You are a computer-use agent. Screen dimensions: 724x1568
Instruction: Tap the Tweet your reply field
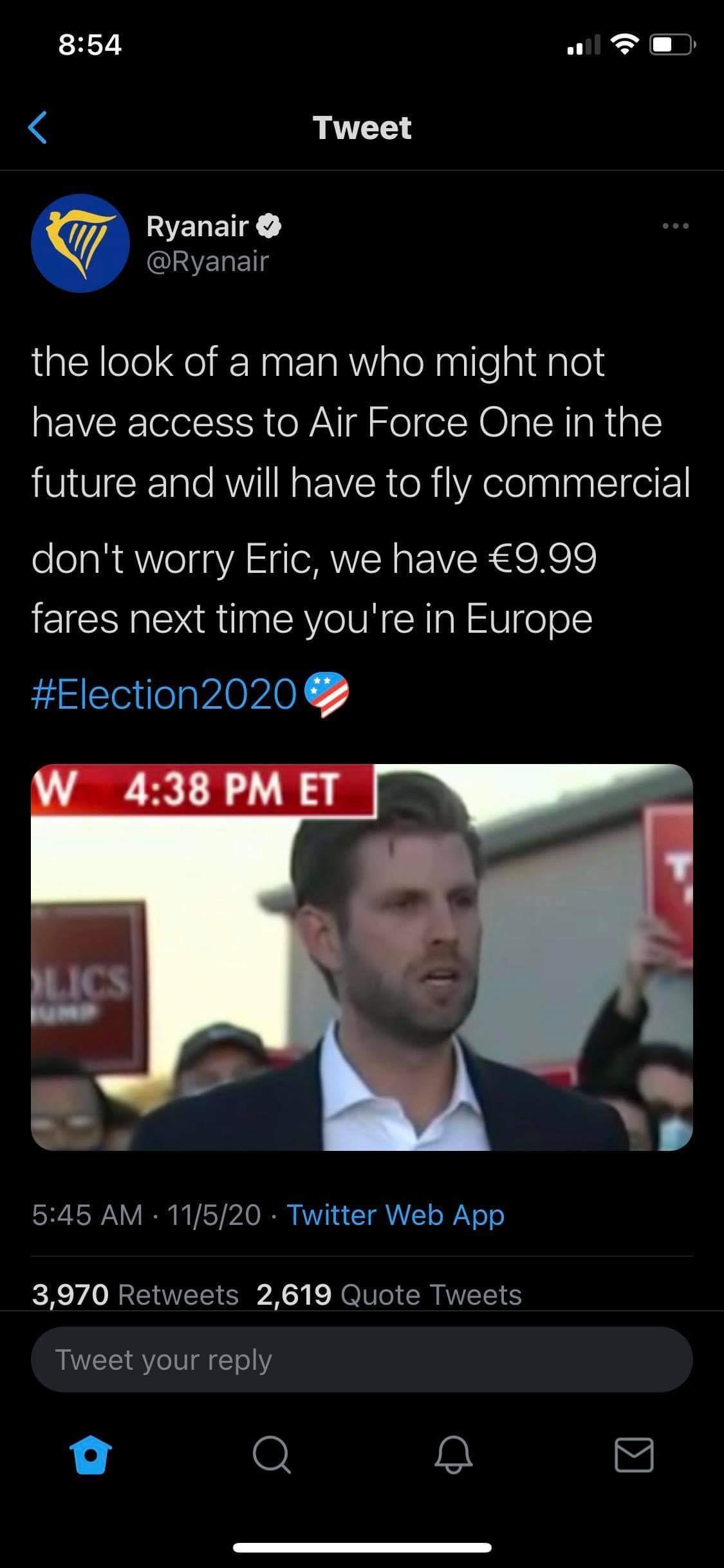click(362, 1359)
